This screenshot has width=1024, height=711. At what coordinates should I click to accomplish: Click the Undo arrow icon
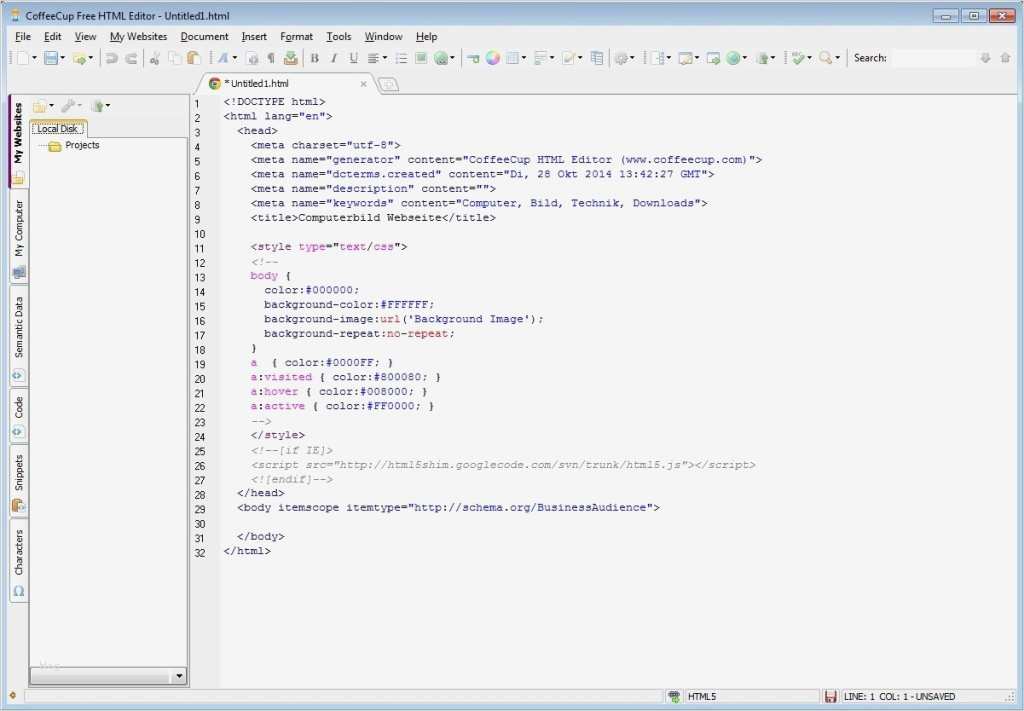(x=112, y=59)
